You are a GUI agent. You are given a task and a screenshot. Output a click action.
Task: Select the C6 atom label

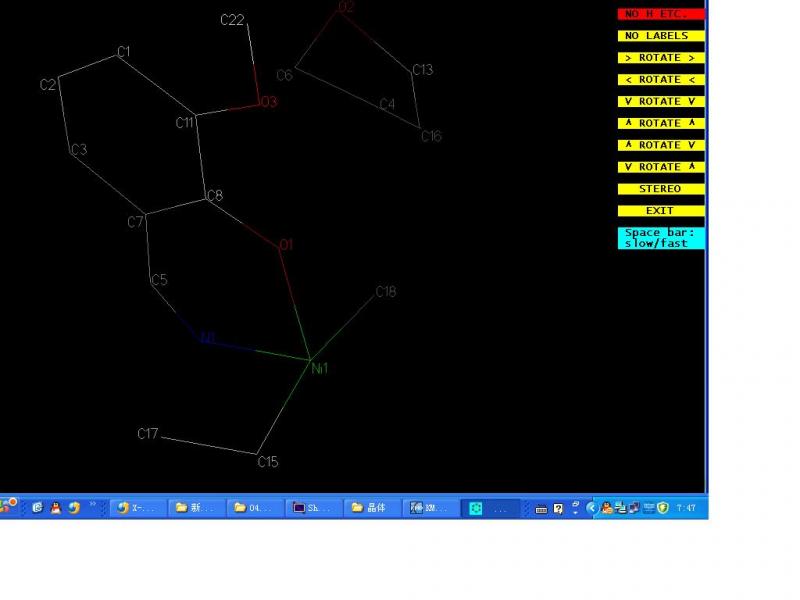(x=285, y=76)
